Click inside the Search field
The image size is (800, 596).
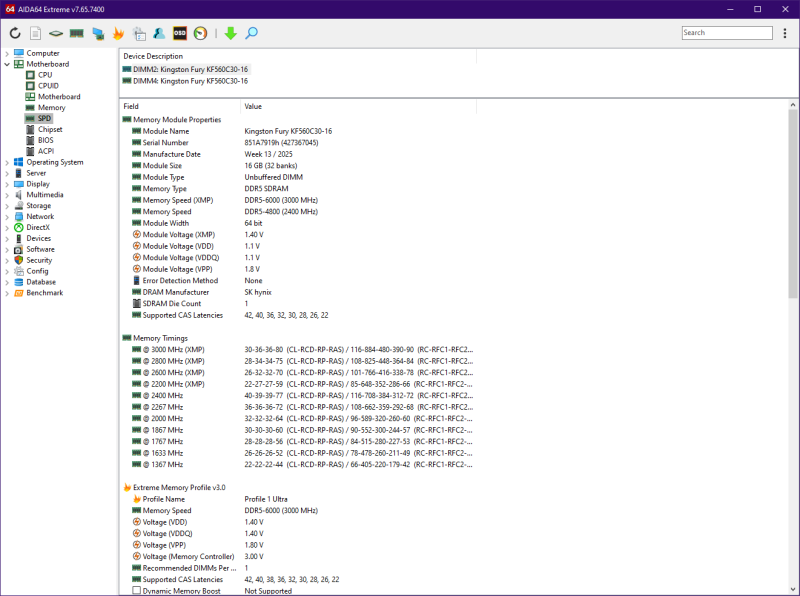coord(727,33)
